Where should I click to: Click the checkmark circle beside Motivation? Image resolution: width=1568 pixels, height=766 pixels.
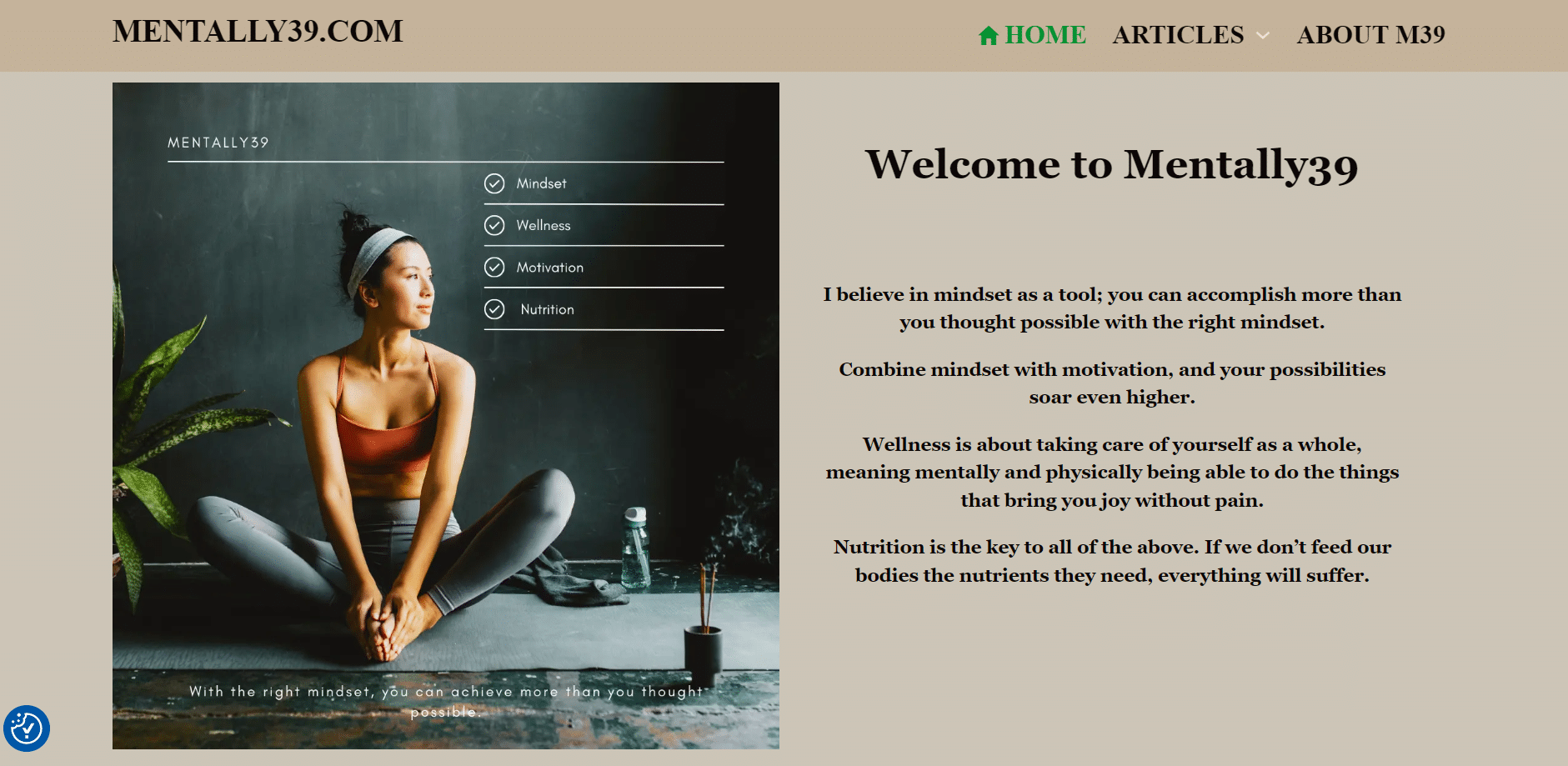click(x=494, y=268)
